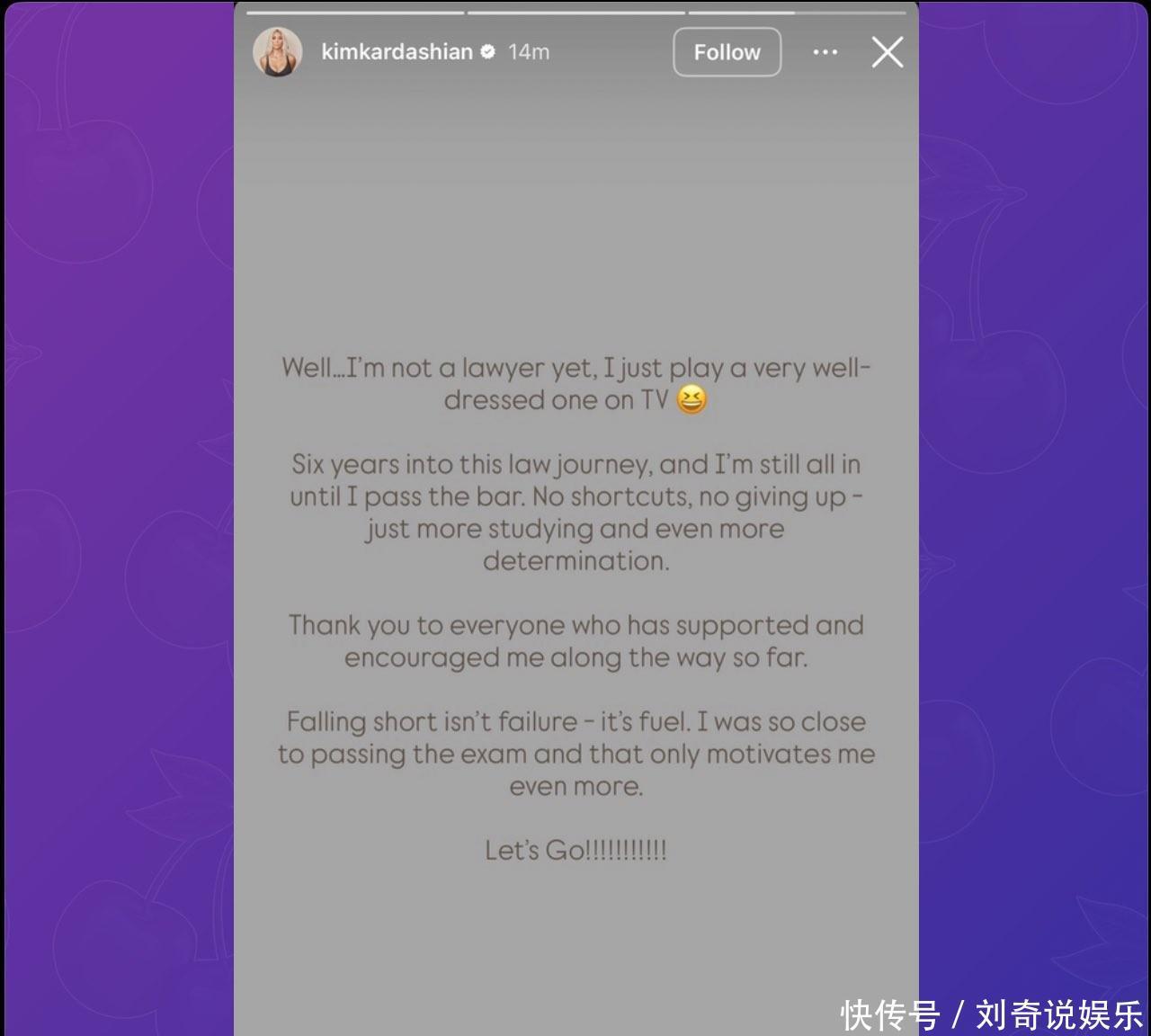This screenshot has width=1151, height=1036.
Task: Click the 14m story timestamp
Action: (529, 52)
